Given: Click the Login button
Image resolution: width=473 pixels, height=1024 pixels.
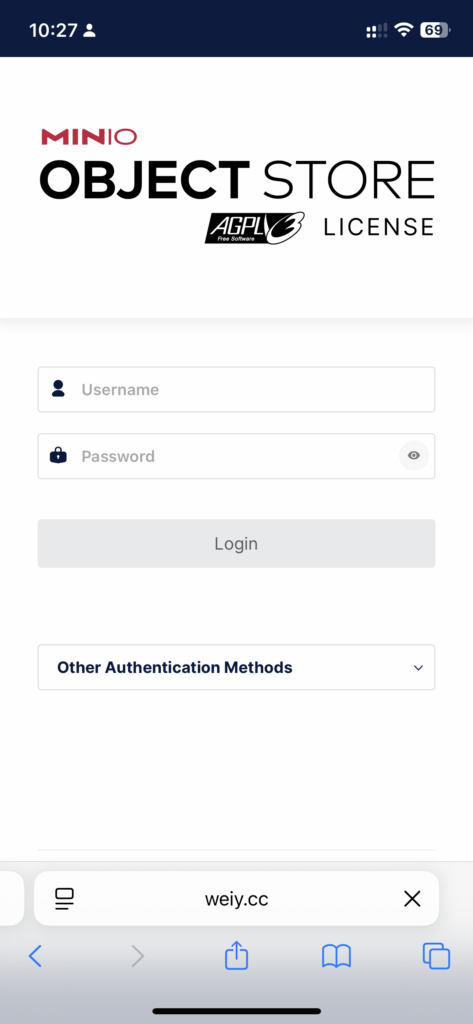Looking at the screenshot, I should coord(236,543).
